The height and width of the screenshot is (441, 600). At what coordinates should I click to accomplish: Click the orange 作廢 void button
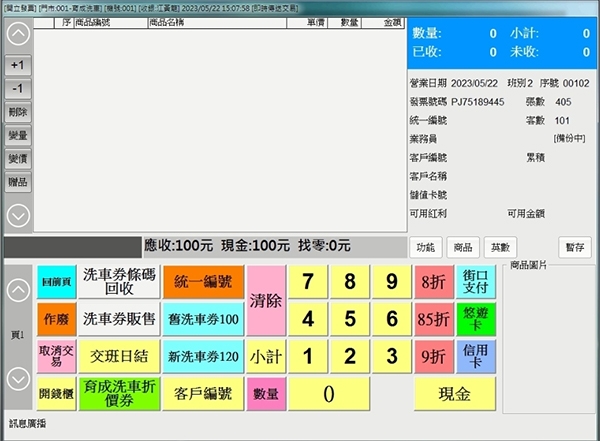click(57, 319)
